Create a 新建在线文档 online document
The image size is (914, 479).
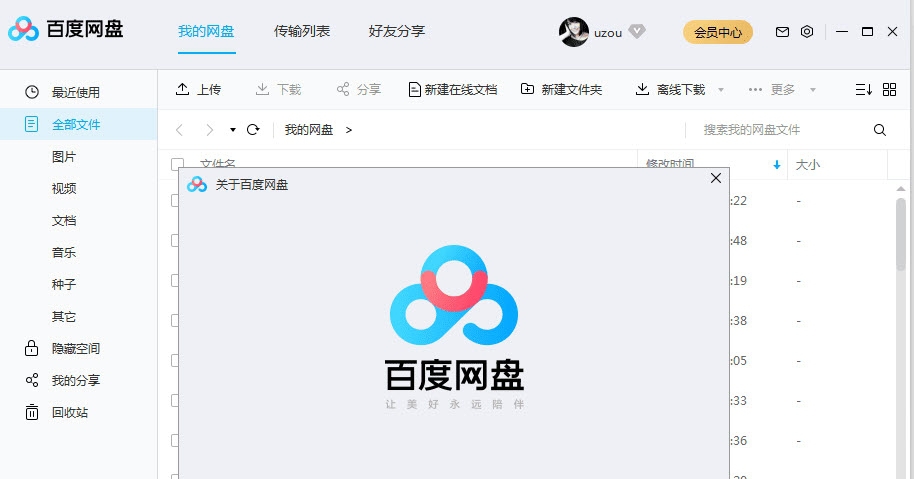[452, 89]
